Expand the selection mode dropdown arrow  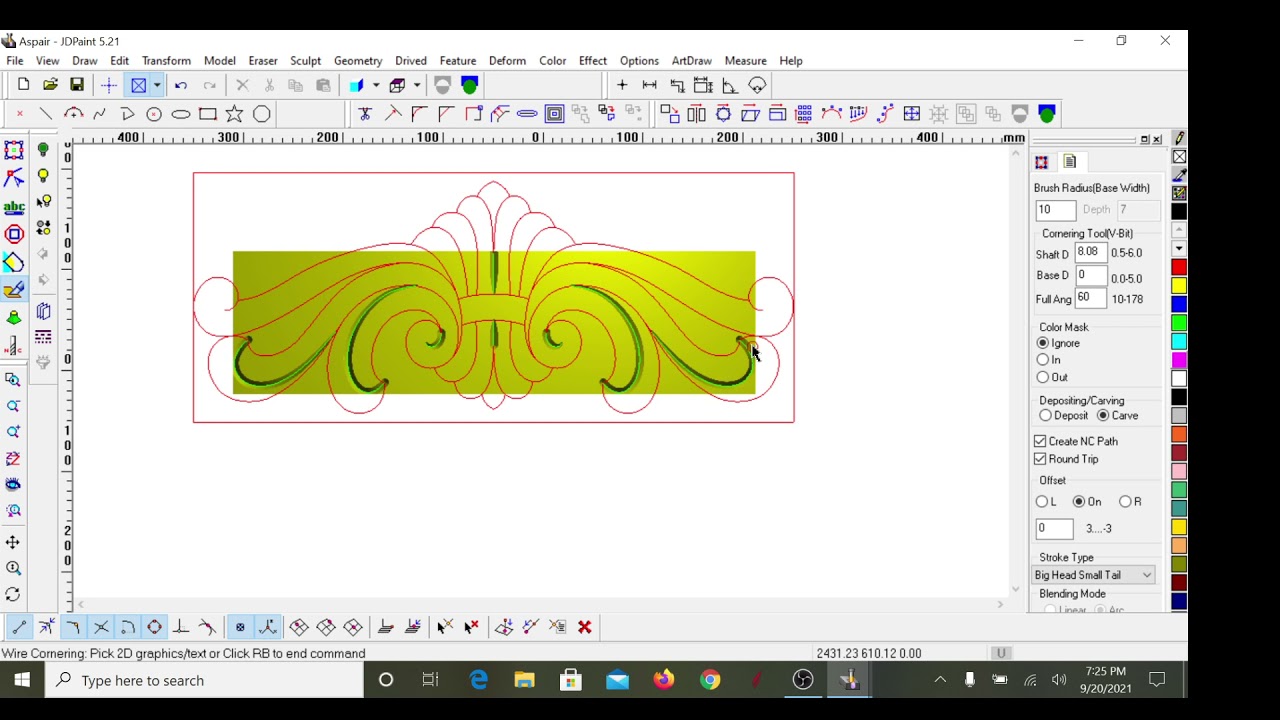[157, 86]
